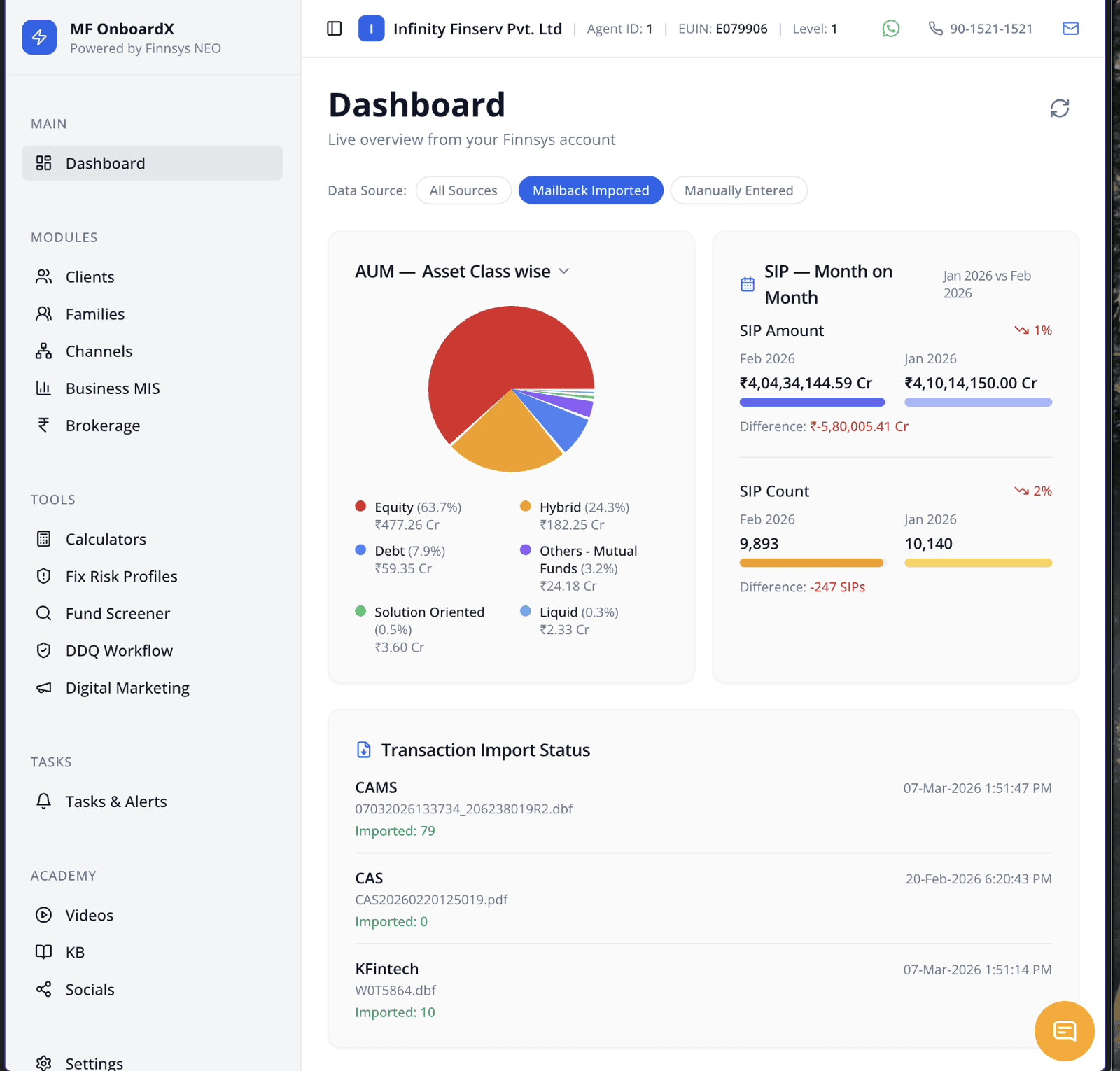This screenshot has width=1120, height=1071.
Task: Open Fund Screener tool
Action: [118, 614]
